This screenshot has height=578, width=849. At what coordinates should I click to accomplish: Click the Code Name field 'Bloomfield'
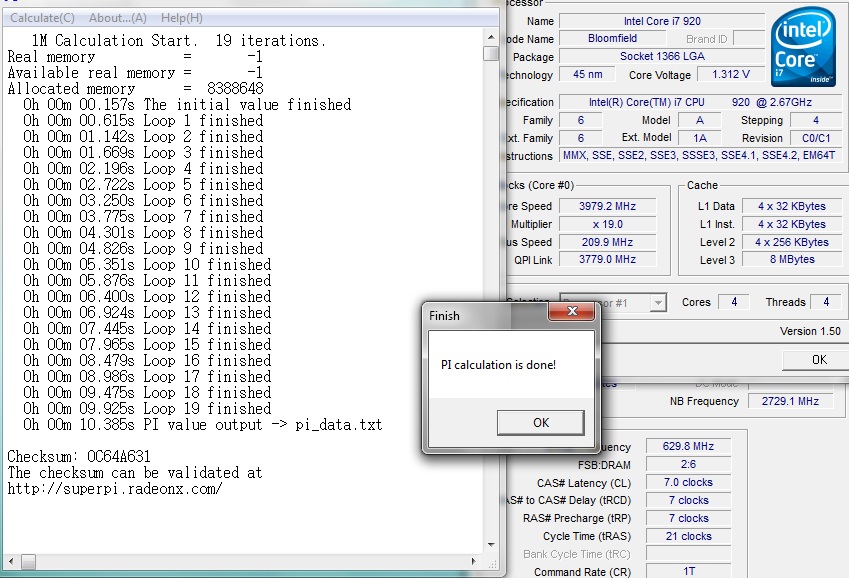tap(612, 38)
